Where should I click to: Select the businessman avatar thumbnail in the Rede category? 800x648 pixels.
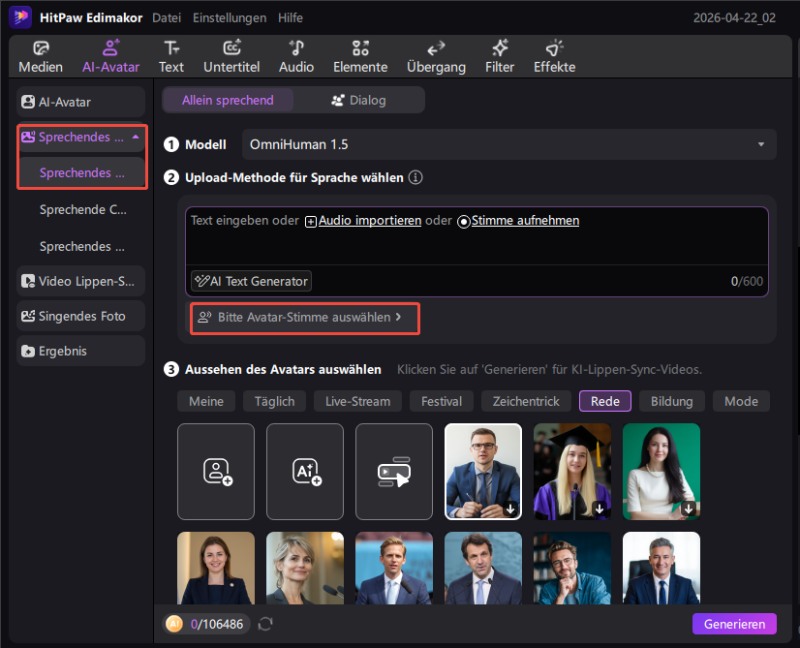tap(483, 472)
